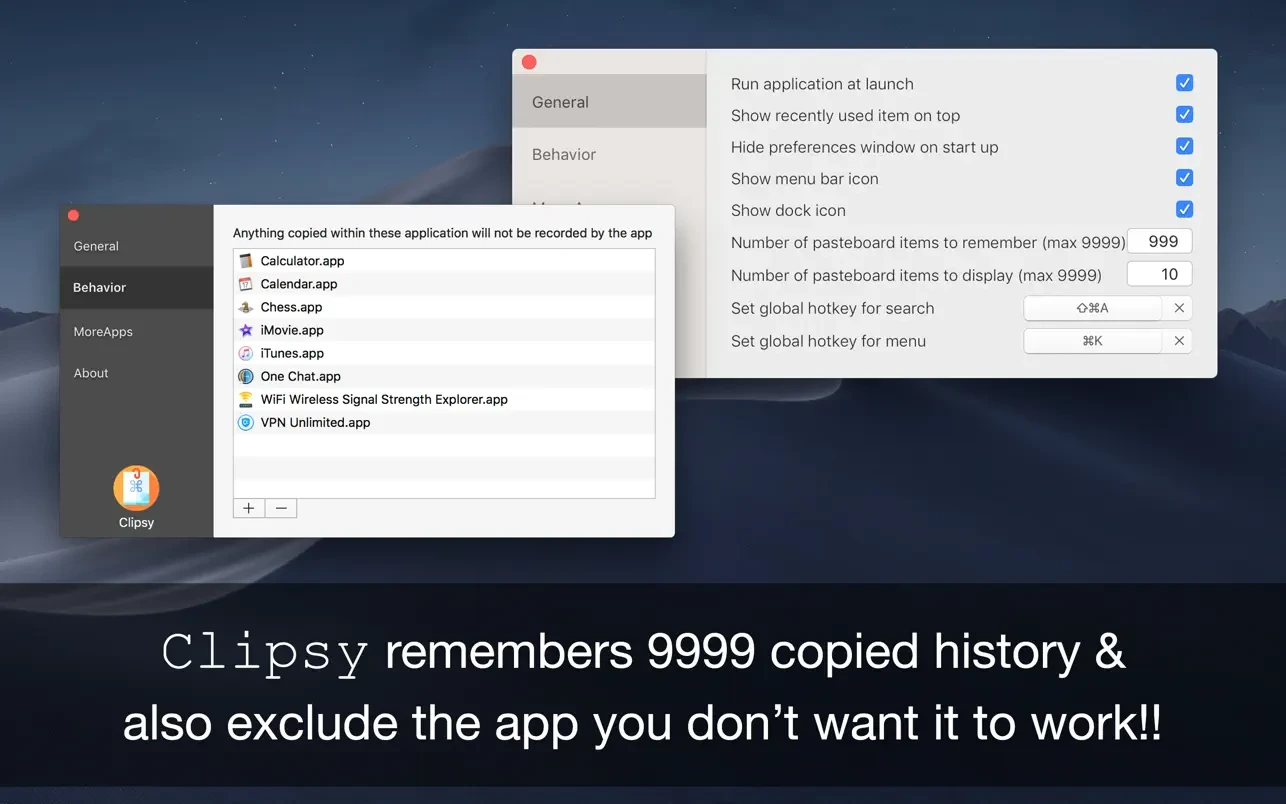Image resolution: width=1286 pixels, height=804 pixels.
Task: Select WiFi Wireless Signal Strength Explorer.app row
Action: (x=384, y=400)
